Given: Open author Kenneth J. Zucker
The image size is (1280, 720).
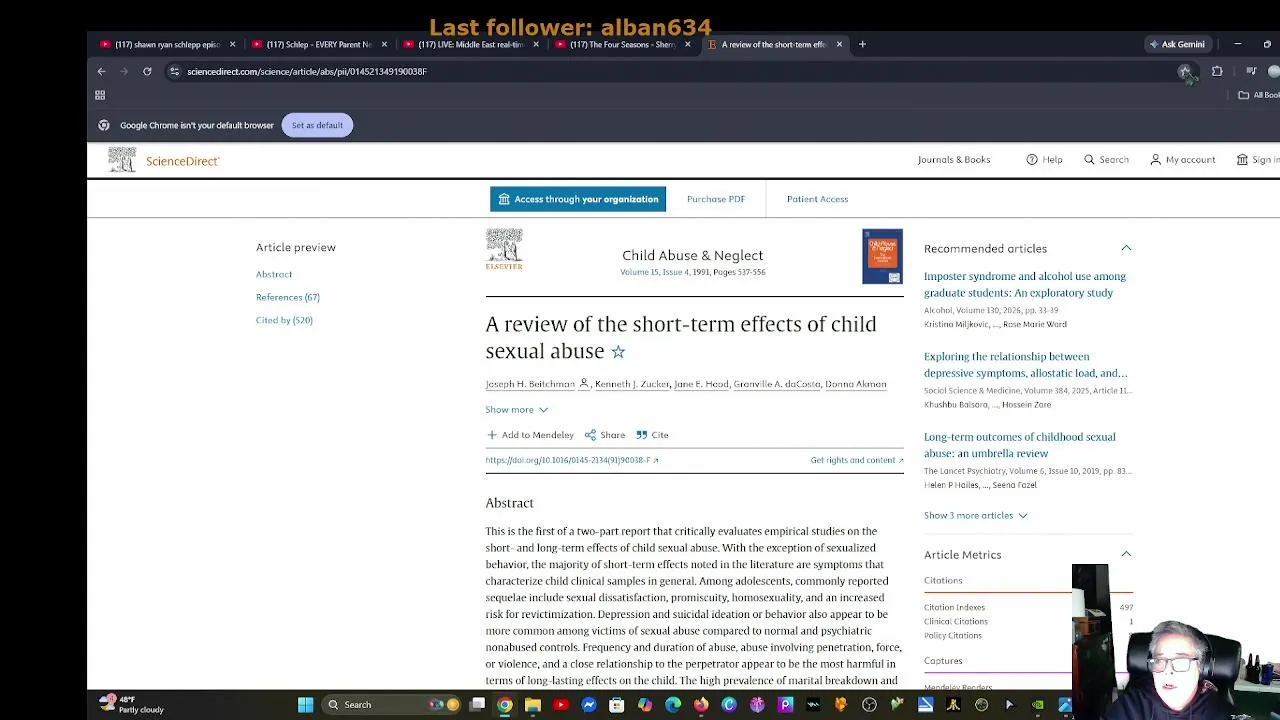Looking at the screenshot, I should (632, 384).
